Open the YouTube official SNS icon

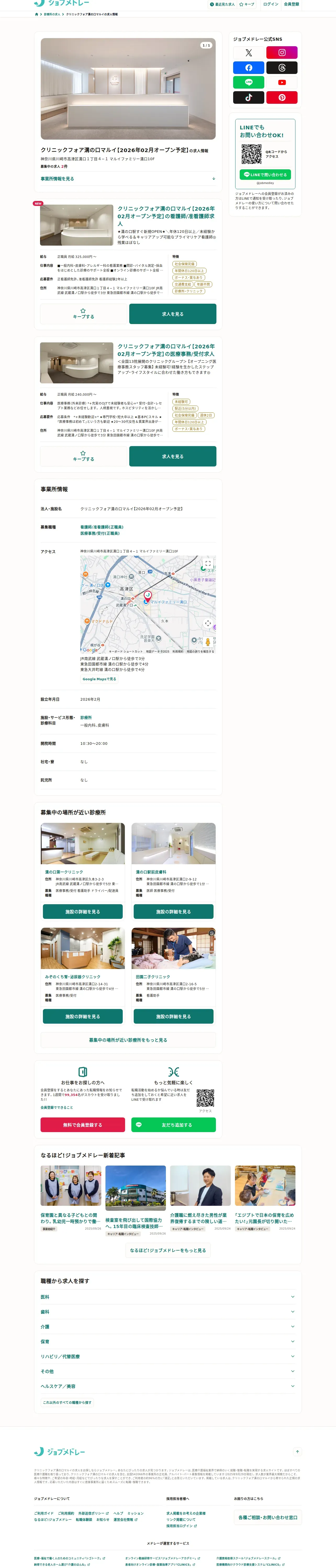tap(282, 82)
